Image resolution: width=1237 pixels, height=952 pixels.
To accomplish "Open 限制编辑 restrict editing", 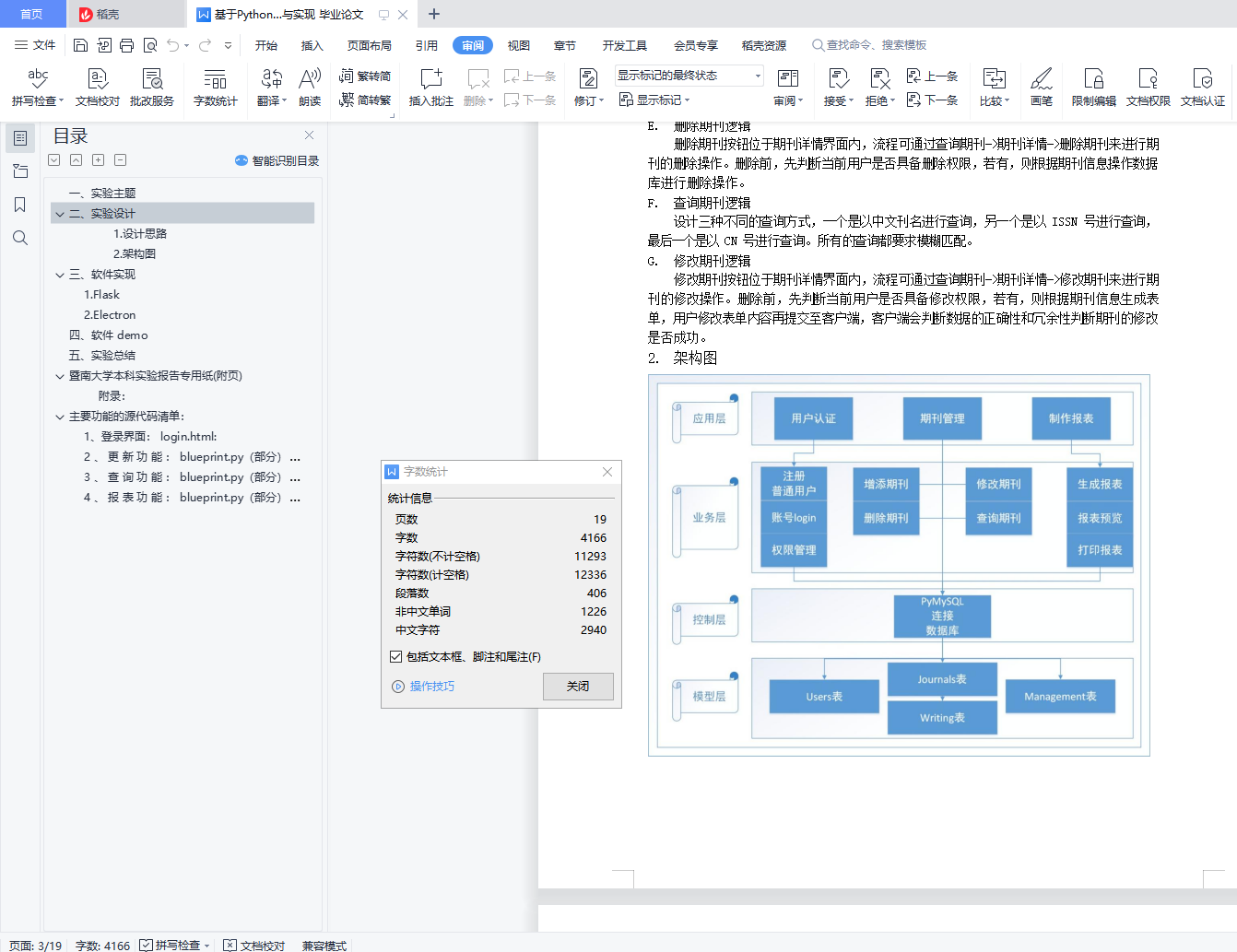I will 1094,87.
